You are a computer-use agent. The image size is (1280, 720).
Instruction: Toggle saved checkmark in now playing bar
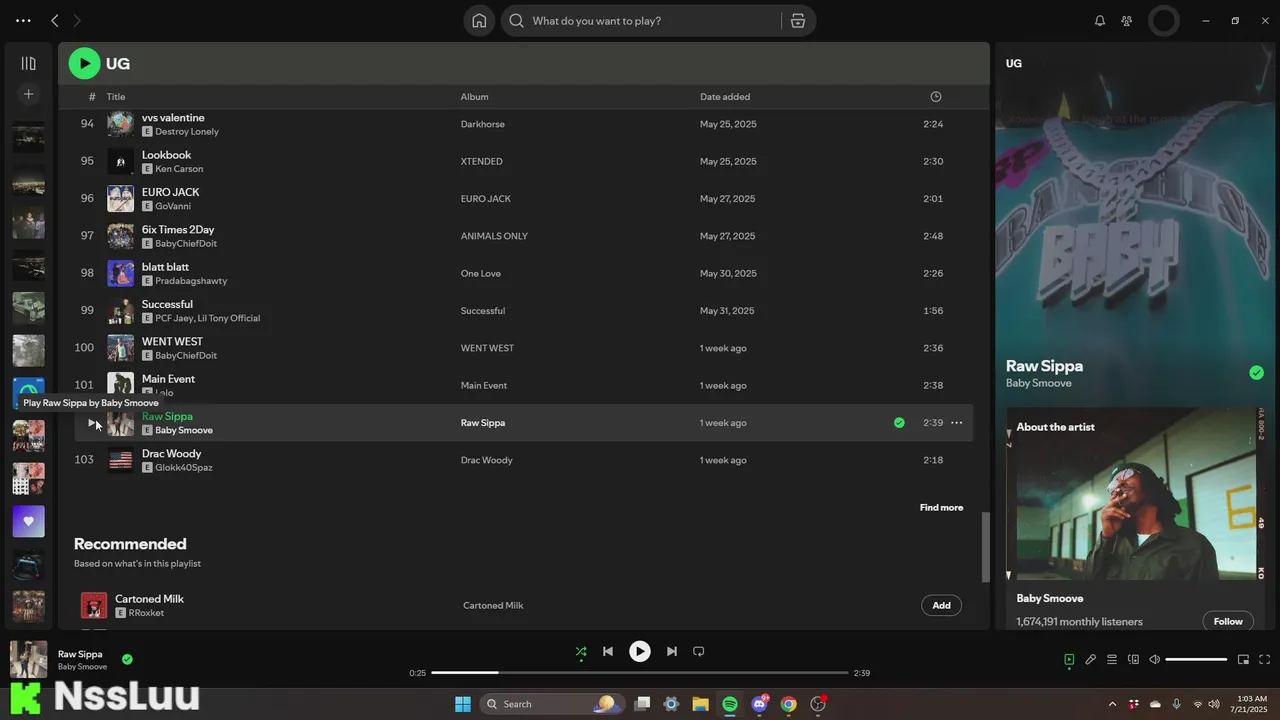point(127,659)
